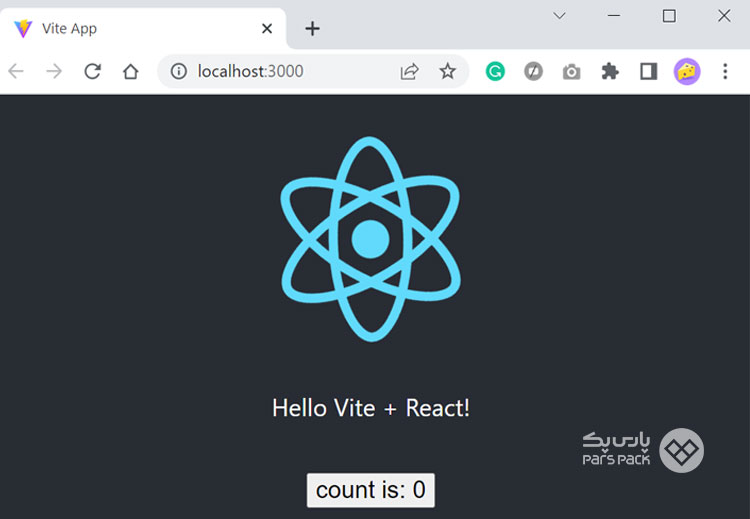Image resolution: width=750 pixels, height=519 pixels.
Task: Close the browser window
Action: [724, 16]
